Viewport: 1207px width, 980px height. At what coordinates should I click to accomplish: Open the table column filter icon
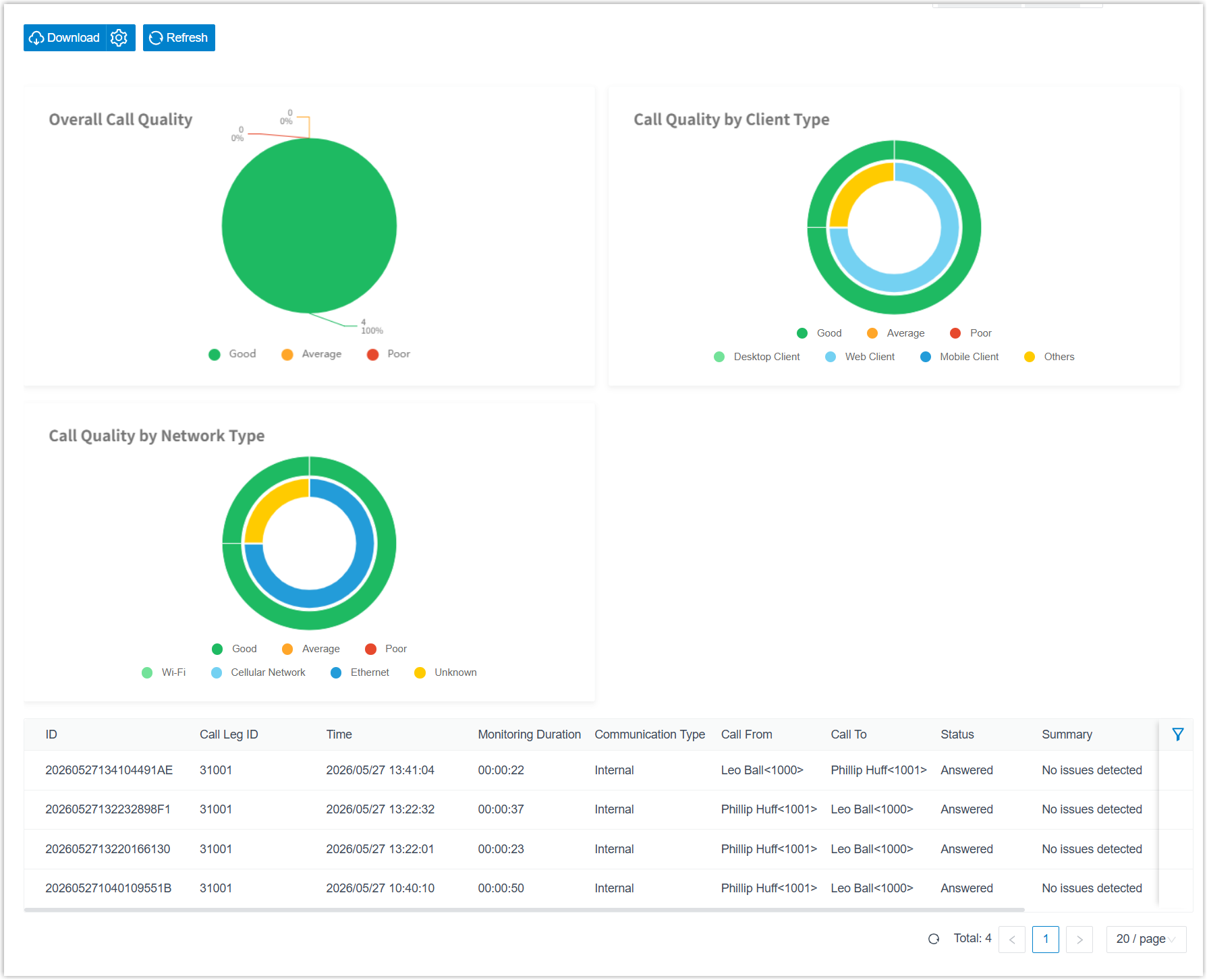(x=1178, y=734)
